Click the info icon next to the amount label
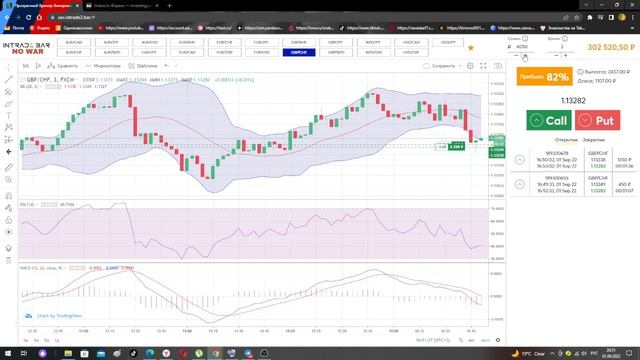This screenshot has height=360, width=640. [x=525, y=38]
